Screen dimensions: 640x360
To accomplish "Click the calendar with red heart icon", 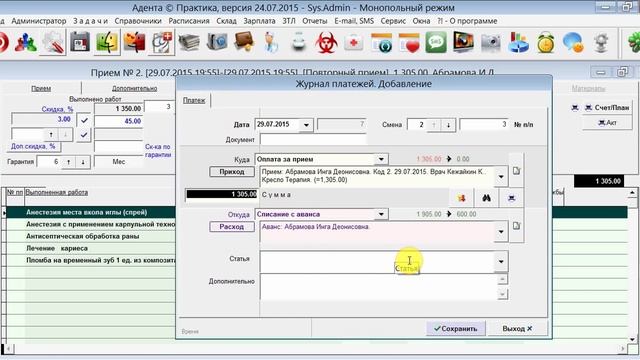I will tap(409, 42).
